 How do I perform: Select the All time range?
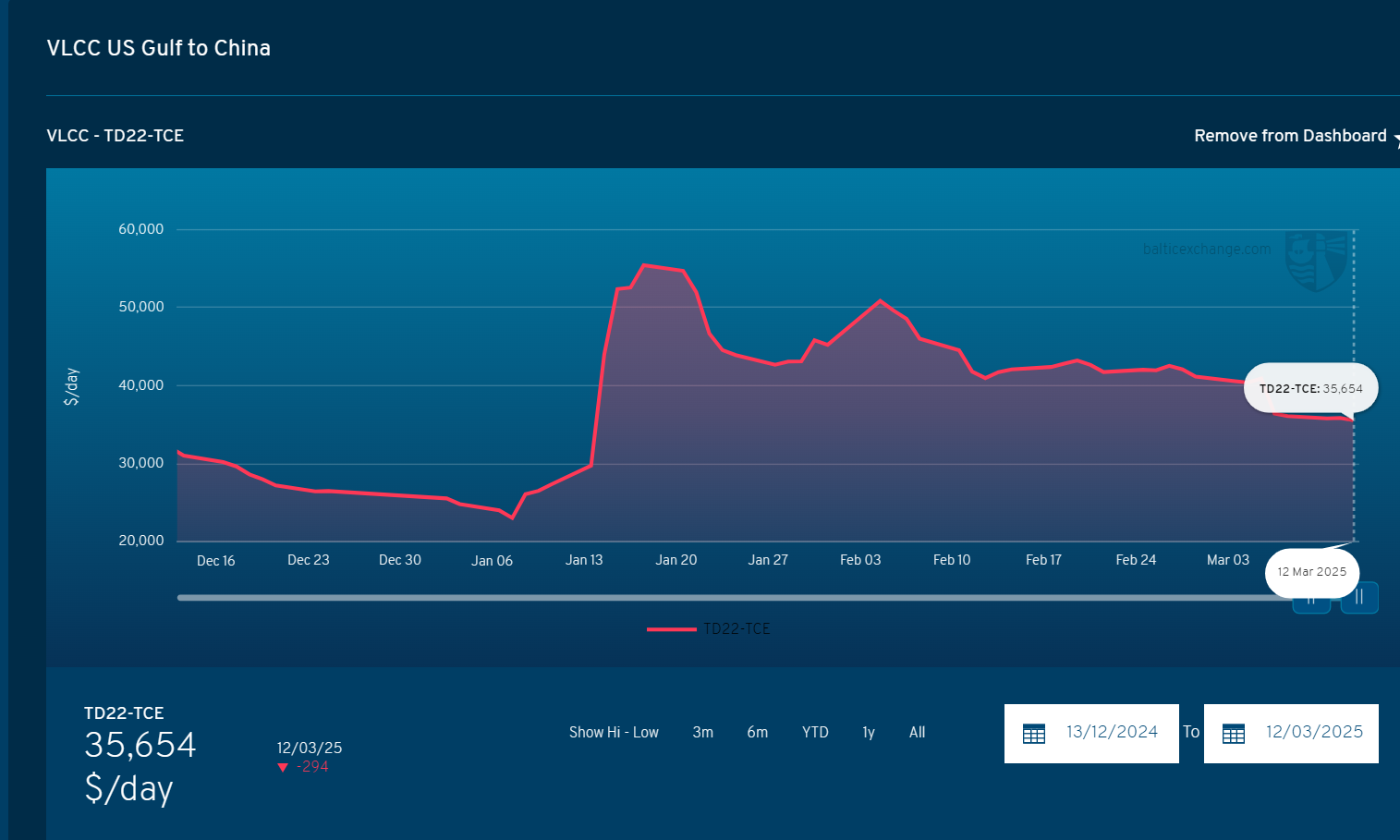917,732
